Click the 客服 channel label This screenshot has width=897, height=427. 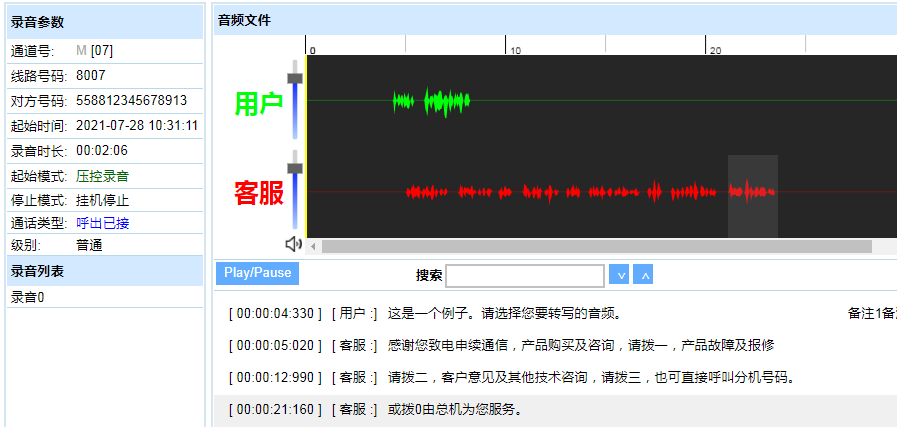[x=259, y=194]
